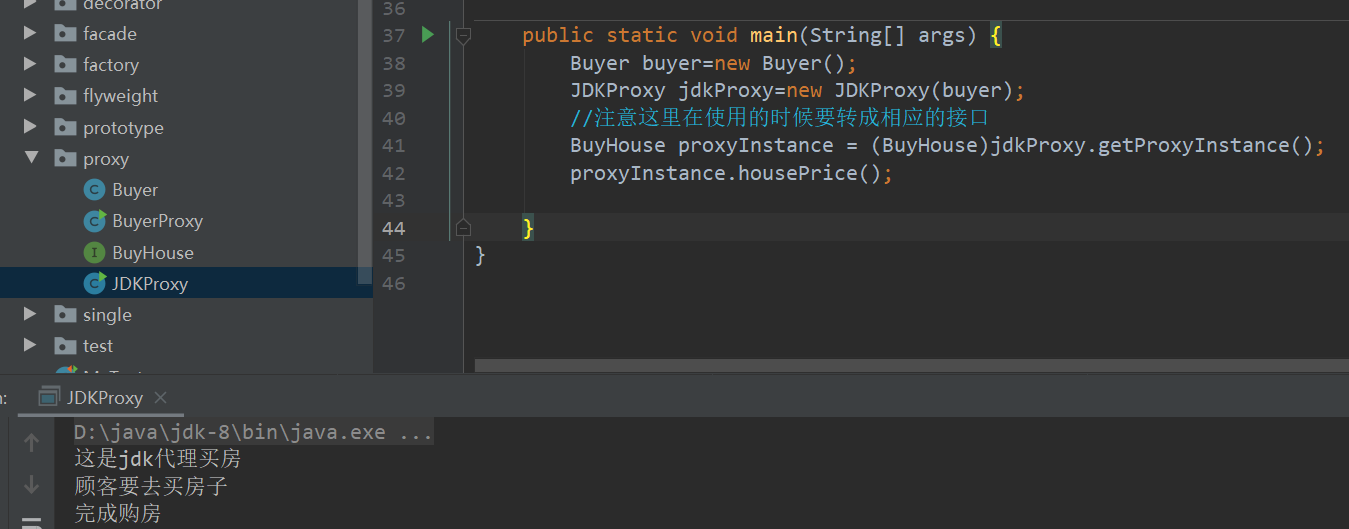1349x529 pixels.
Task: Select the single folder icon
Action: (65, 314)
